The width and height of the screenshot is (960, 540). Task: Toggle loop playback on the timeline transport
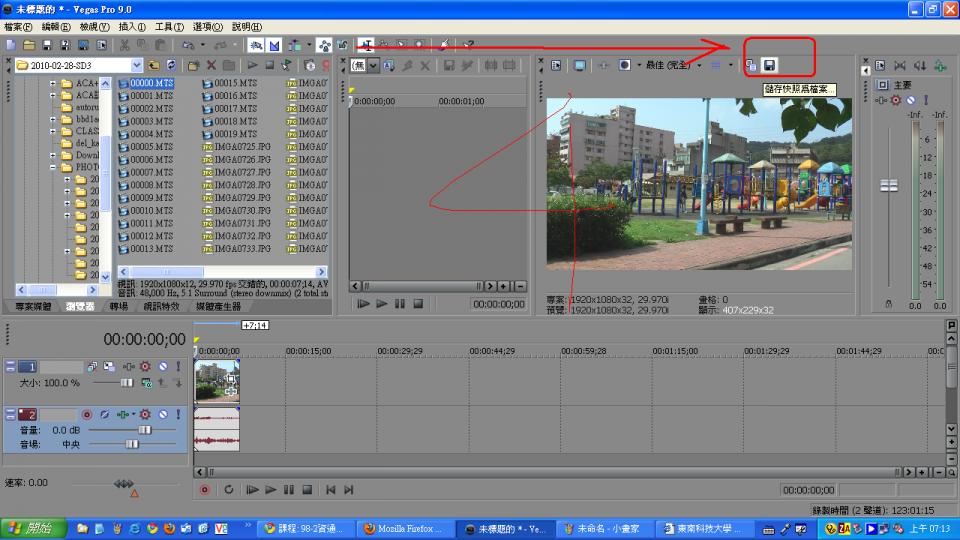229,490
